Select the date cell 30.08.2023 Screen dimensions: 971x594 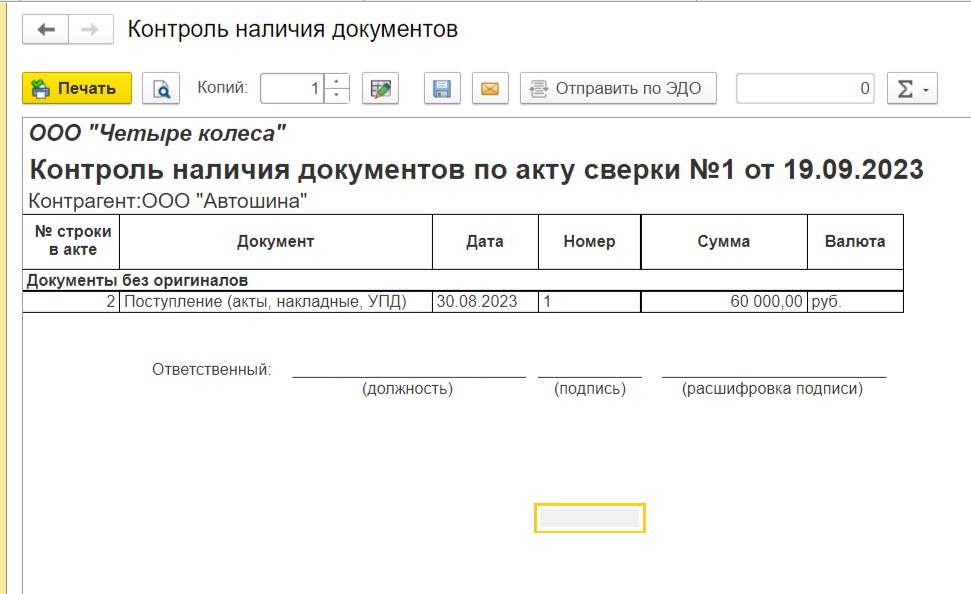tap(485, 302)
